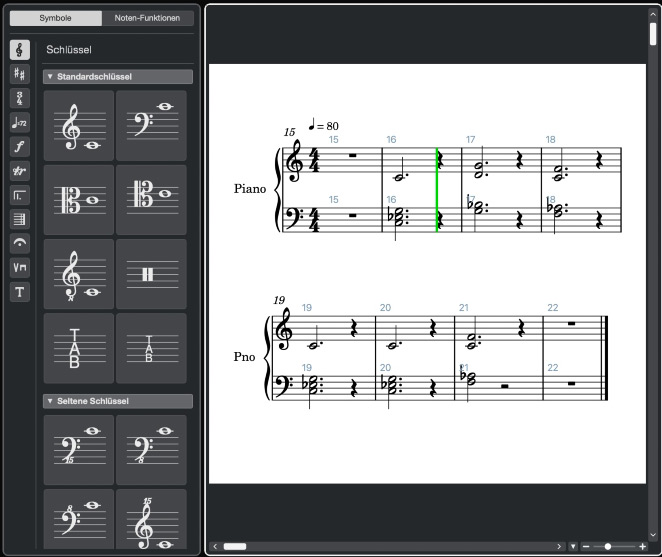Click the Piano staff label

click(x=250, y=189)
